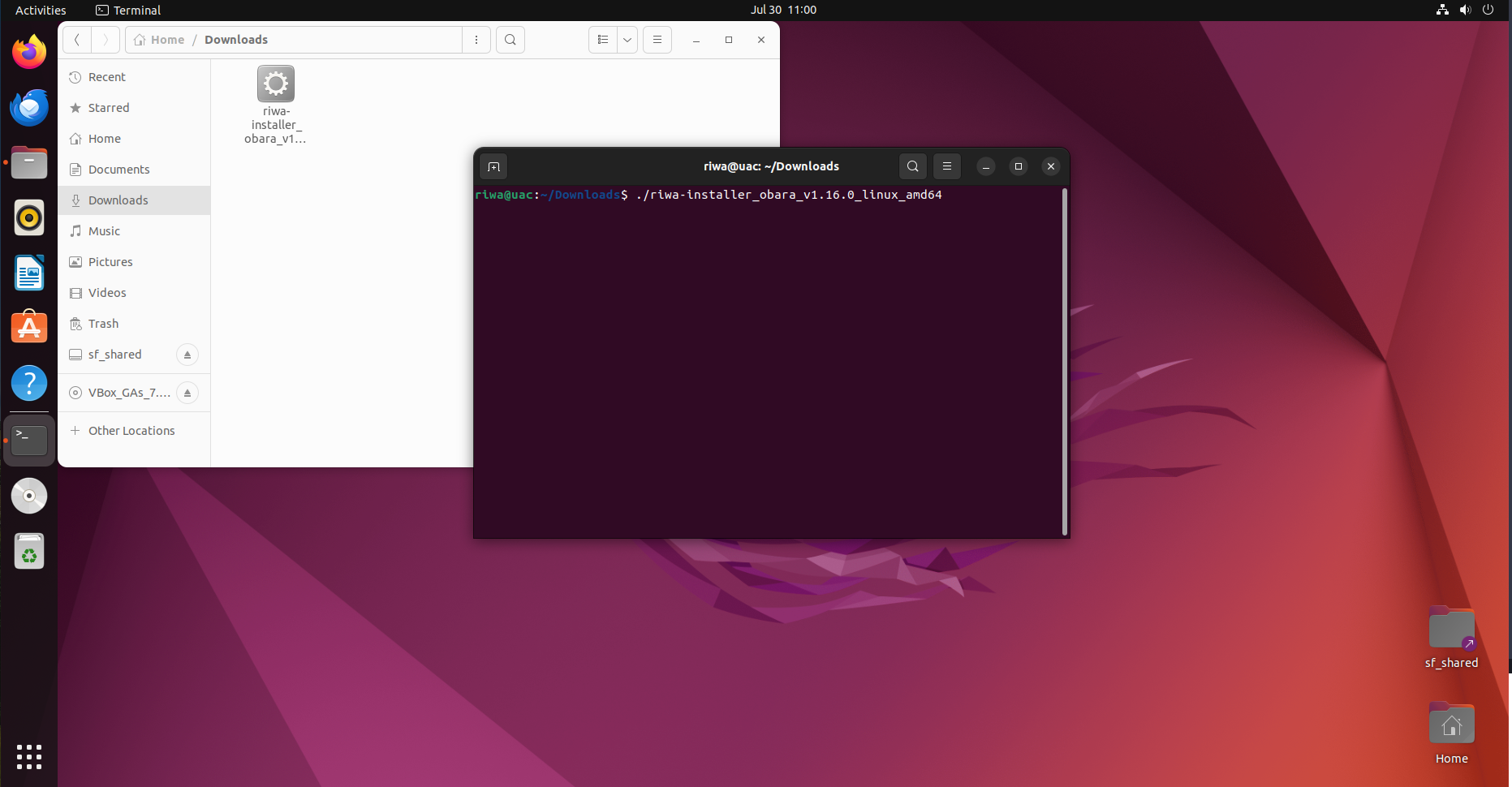Open Trash in Files sidebar

coord(134,324)
